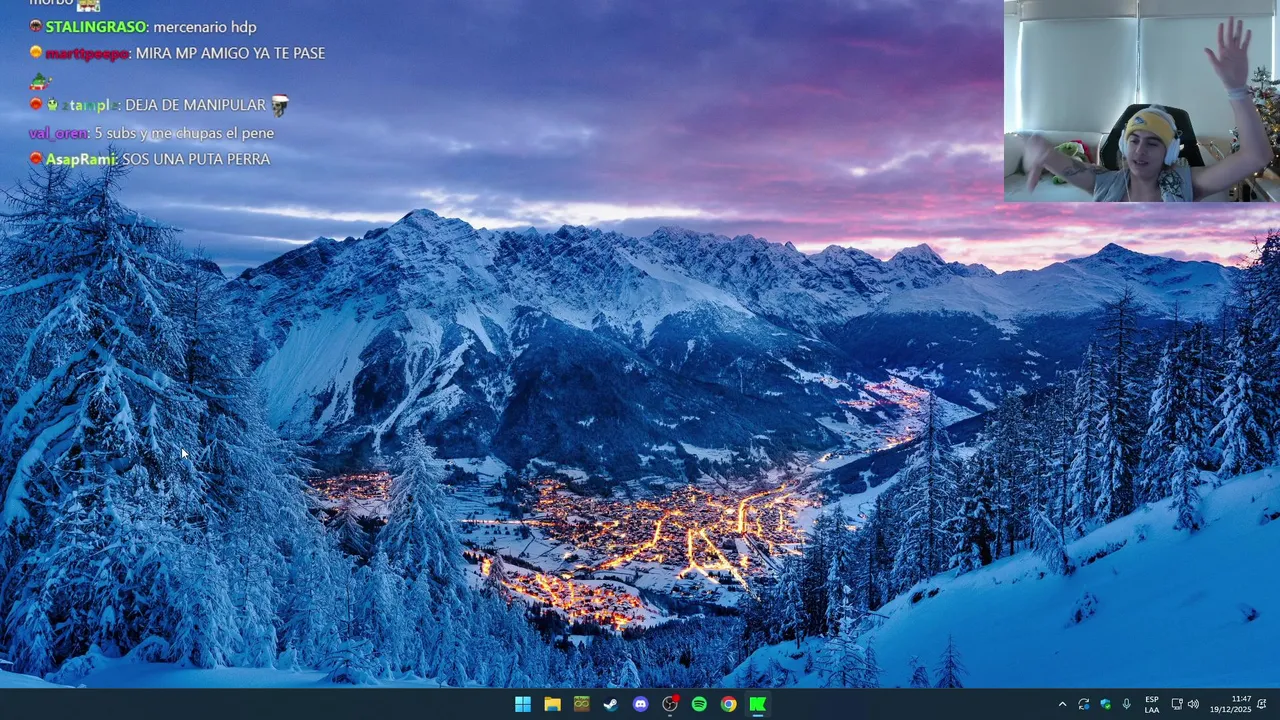Click the webcam overlay thumbnail
Screen dimensions: 1280x720
pos(1142,101)
